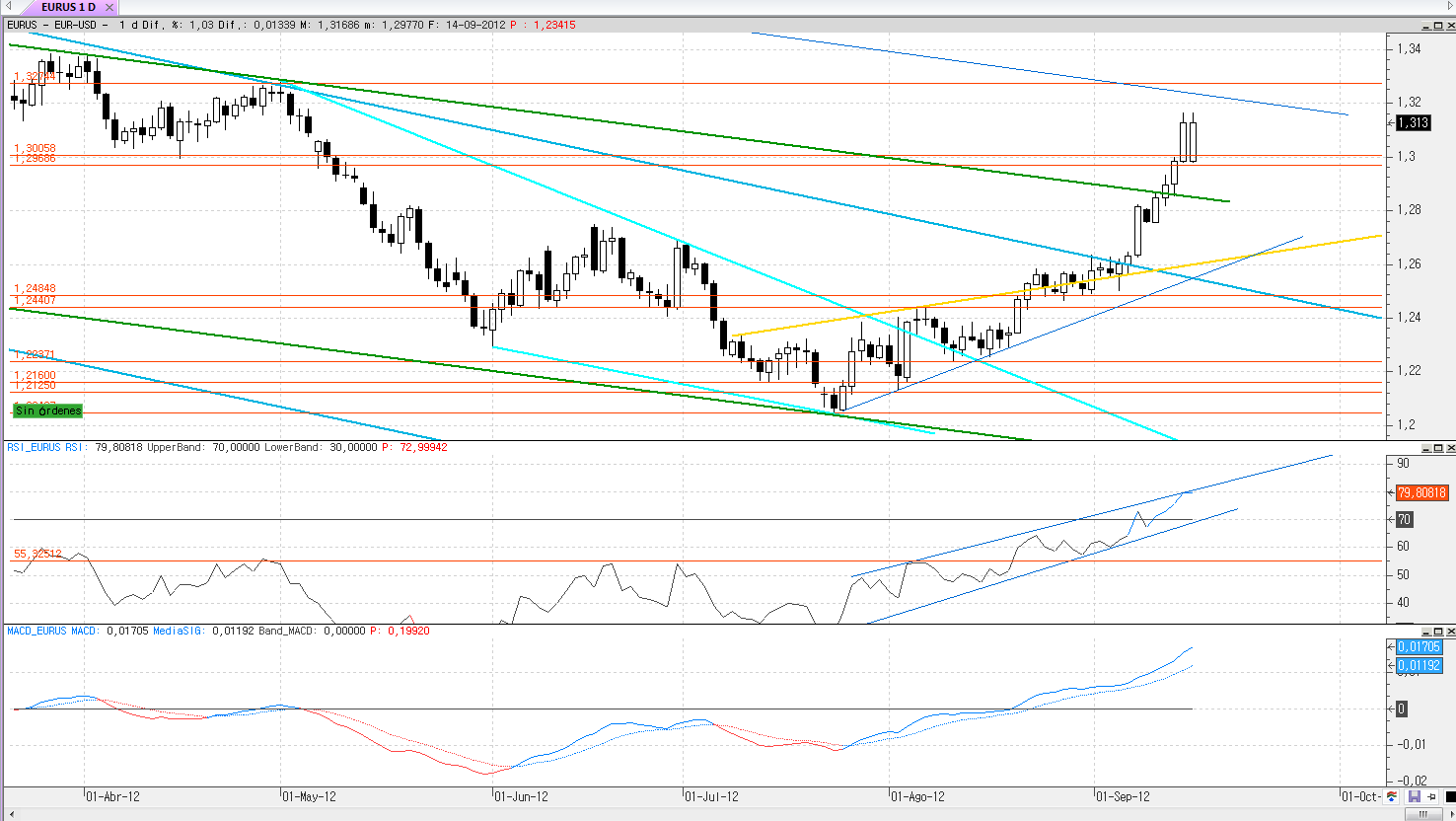Image resolution: width=1456 pixels, height=821 pixels.
Task: Click the RSI upper band tag "70"
Action: [x=1405, y=519]
